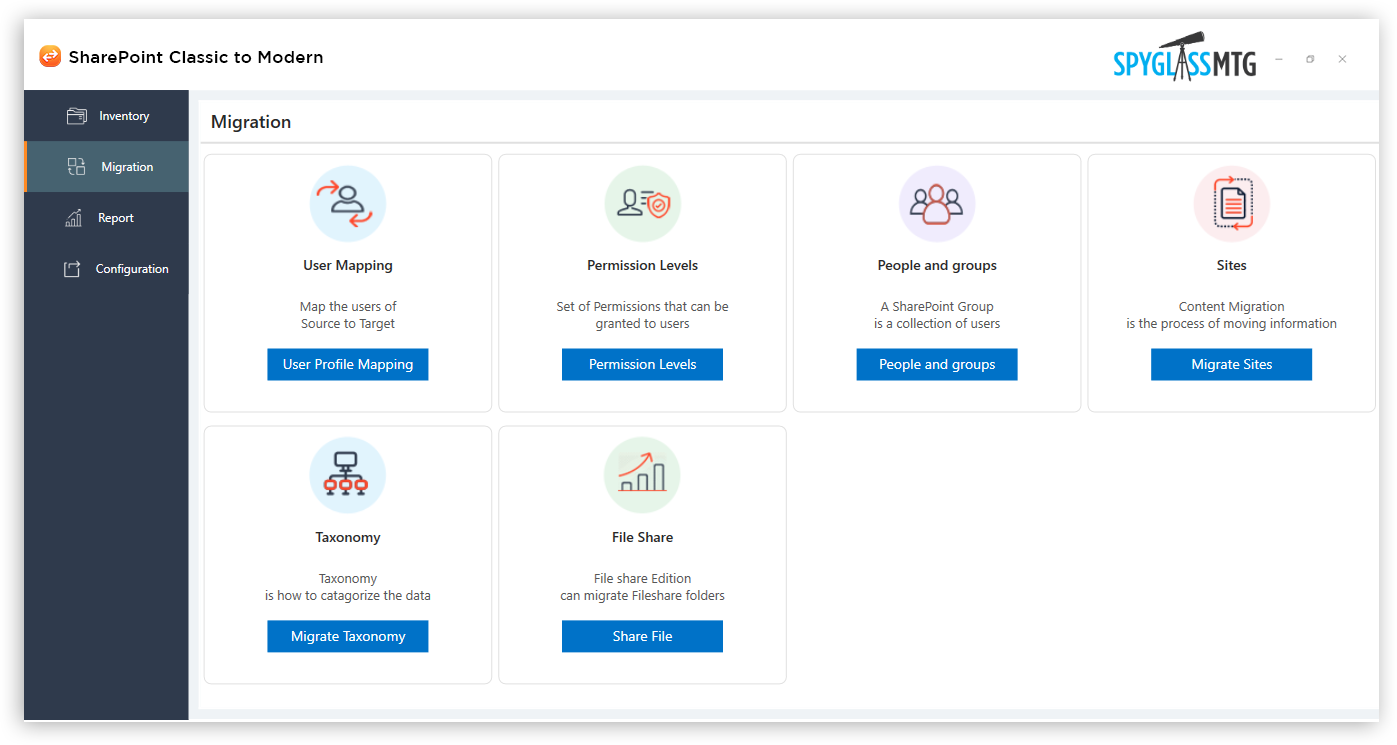Go to the Report section
The height and width of the screenshot is (745, 1397).
coord(115,218)
